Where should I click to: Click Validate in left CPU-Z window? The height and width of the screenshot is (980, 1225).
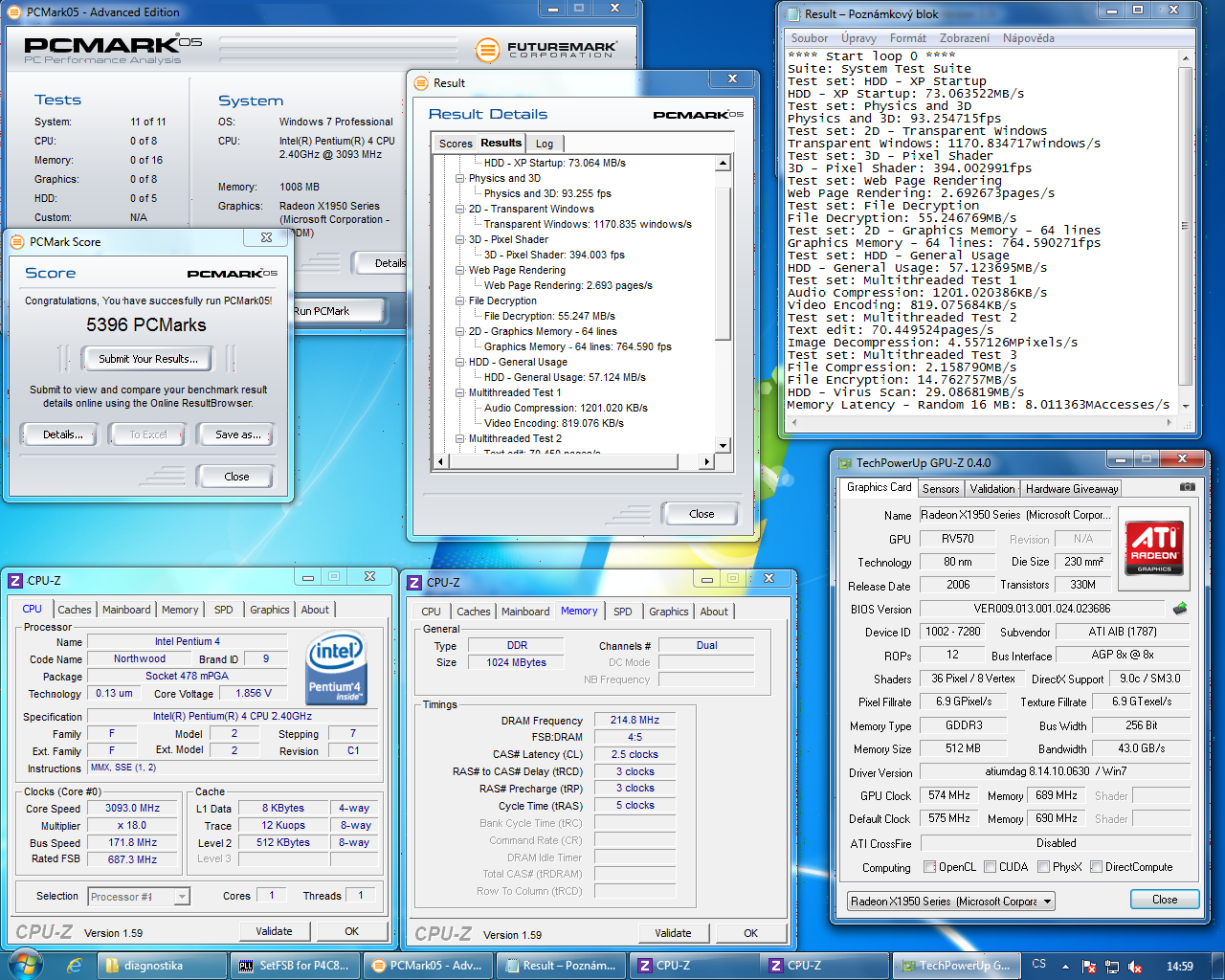point(274,931)
